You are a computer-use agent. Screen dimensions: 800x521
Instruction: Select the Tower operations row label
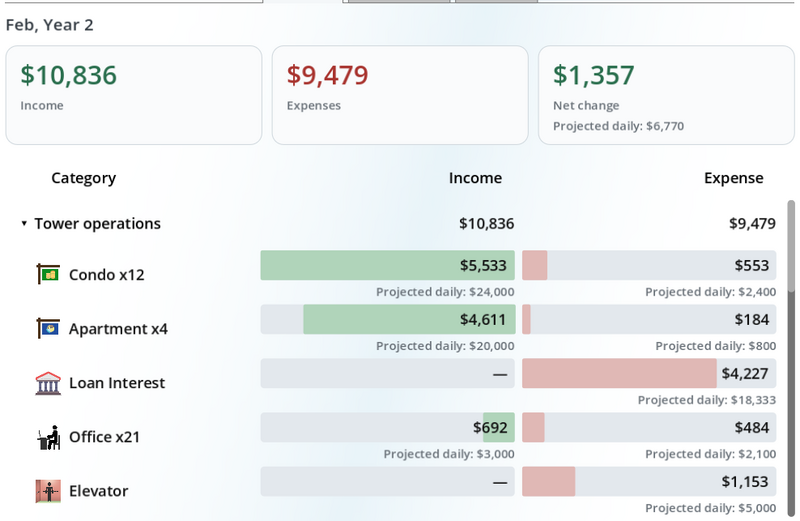(97, 224)
